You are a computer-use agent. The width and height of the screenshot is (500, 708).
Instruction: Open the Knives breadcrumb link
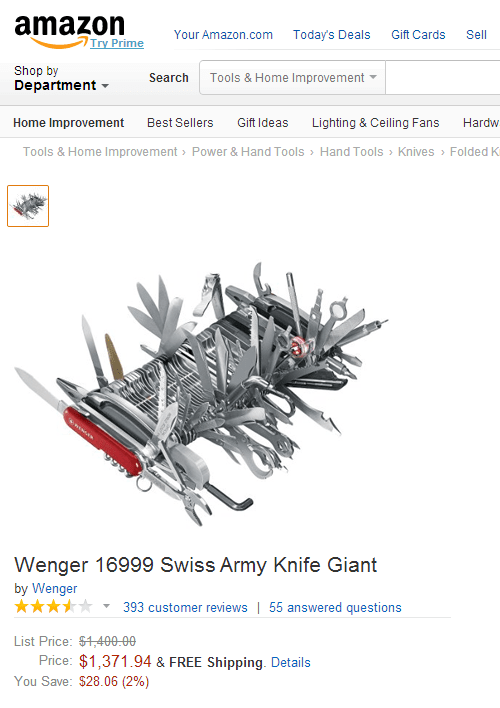tap(416, 152)
